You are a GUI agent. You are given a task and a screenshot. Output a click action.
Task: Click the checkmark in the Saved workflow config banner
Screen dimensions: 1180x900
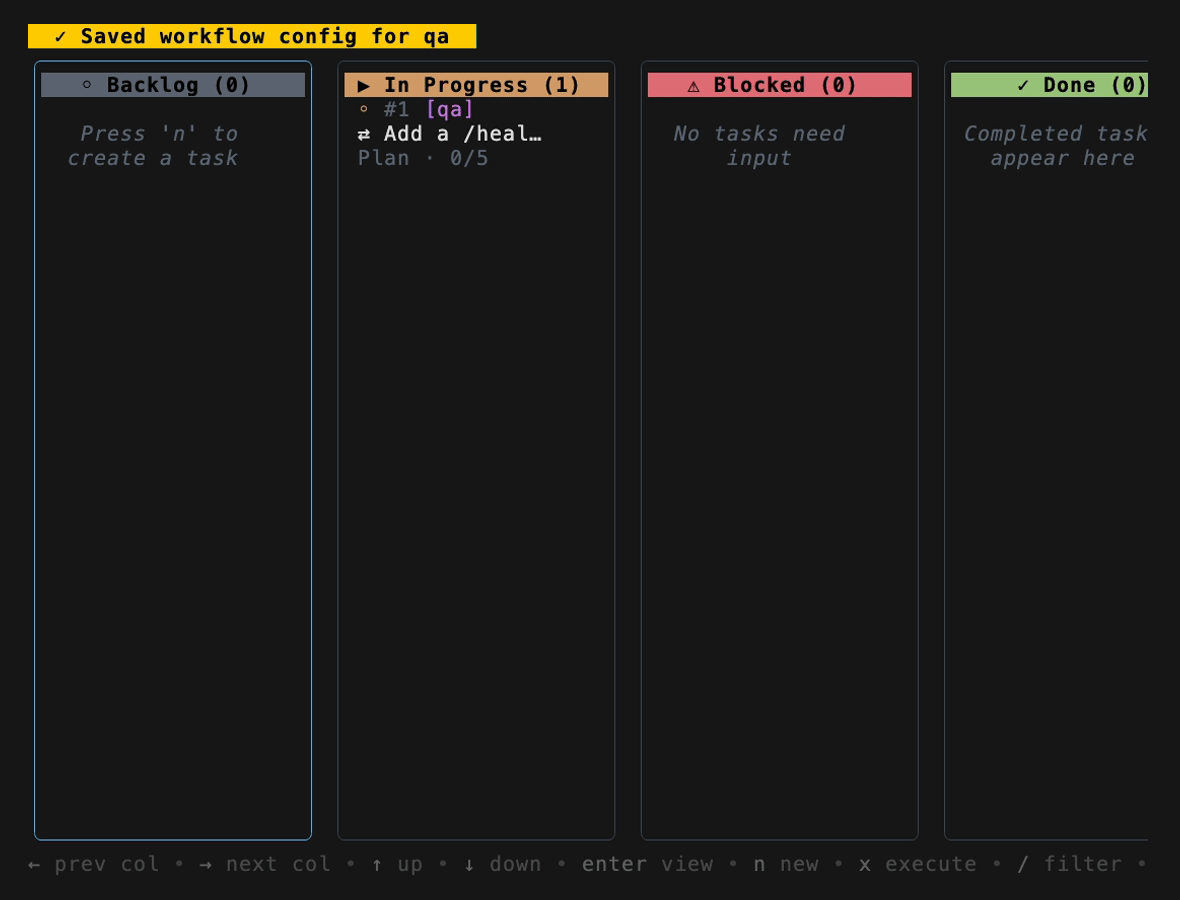pos(60,37)
